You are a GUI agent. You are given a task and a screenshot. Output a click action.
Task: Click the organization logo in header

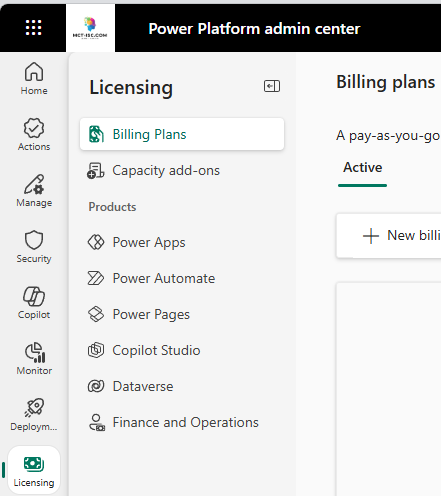[90, 28]
